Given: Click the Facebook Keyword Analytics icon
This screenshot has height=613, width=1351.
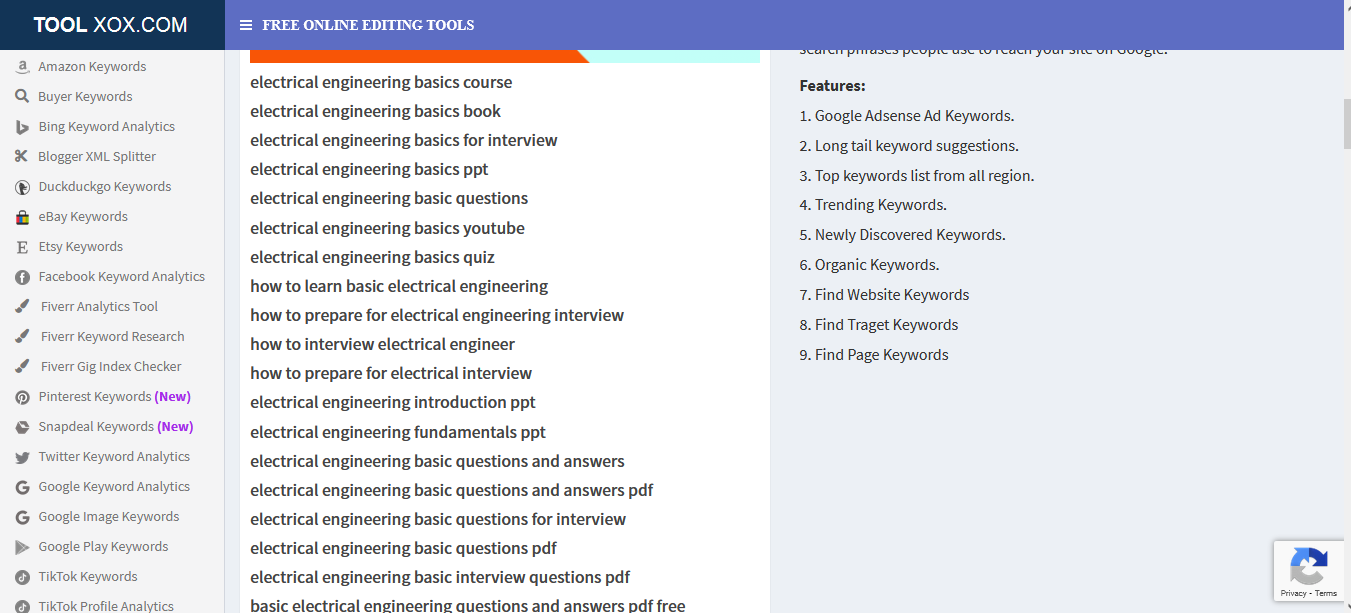Looking at the screenshot, I should (x=22, y=277).
